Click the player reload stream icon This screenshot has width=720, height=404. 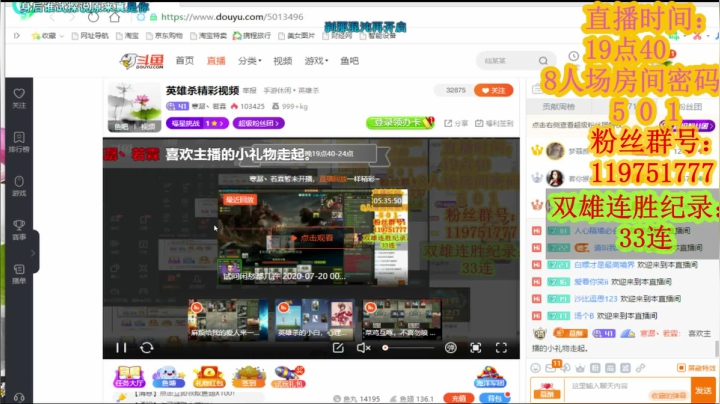tap(147, 348)
